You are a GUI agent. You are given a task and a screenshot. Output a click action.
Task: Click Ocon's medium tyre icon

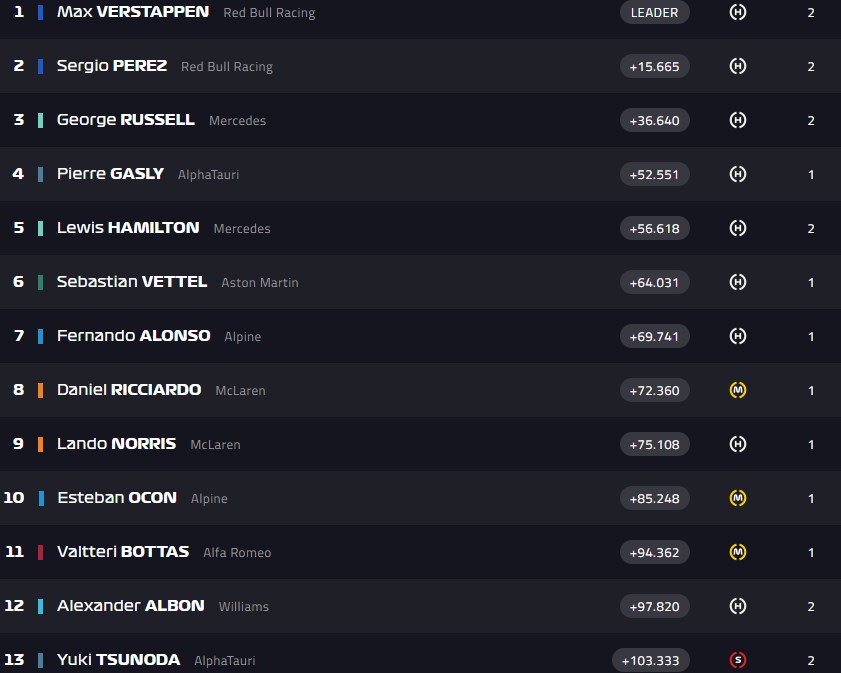click(738, 498)
